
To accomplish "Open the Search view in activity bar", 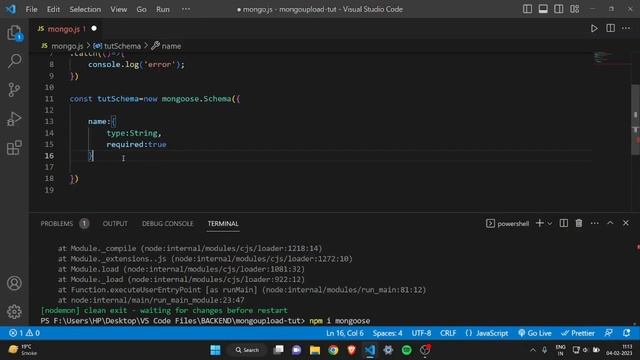I will point(14,61).
